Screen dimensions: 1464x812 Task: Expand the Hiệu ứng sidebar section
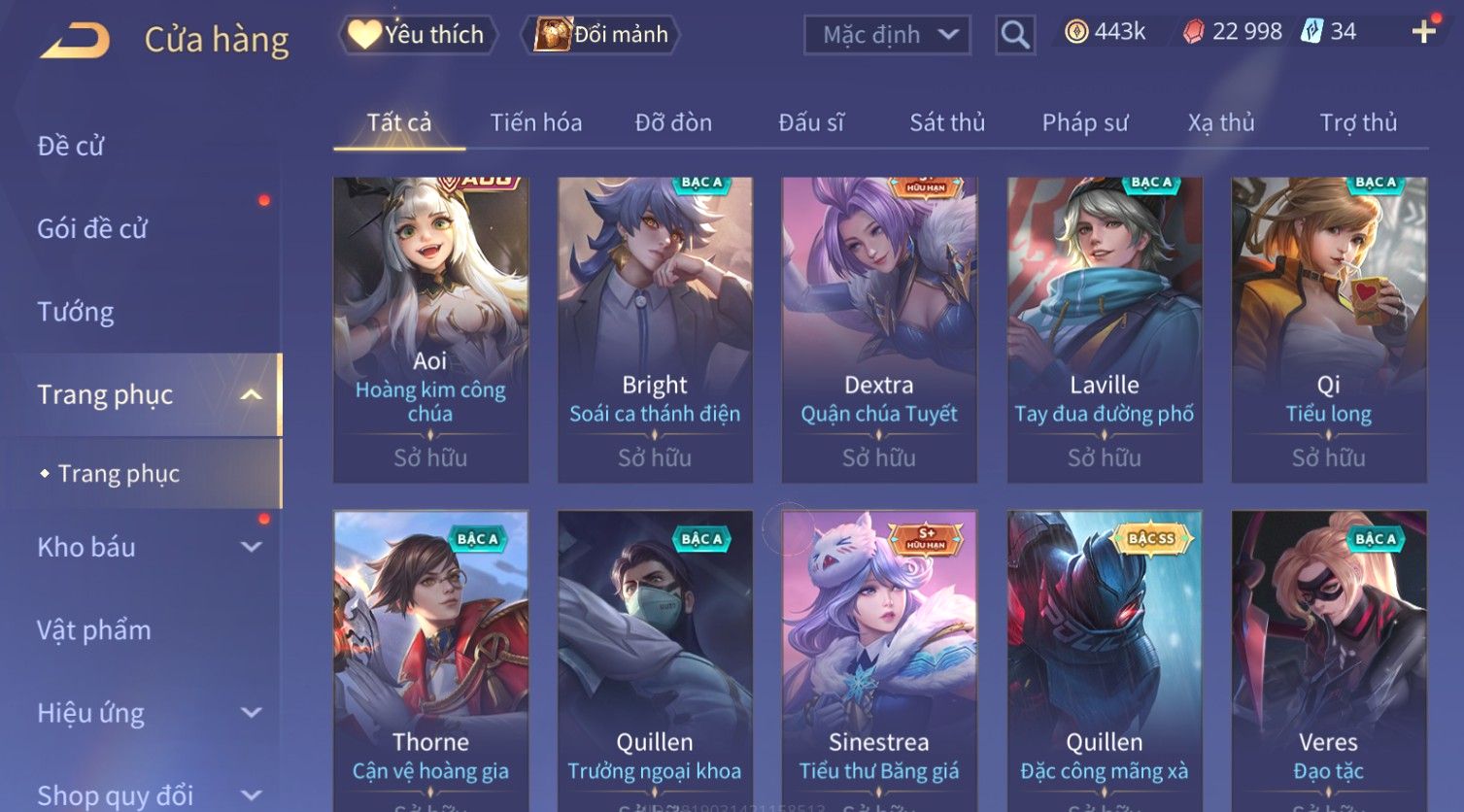tap(251, 713)
